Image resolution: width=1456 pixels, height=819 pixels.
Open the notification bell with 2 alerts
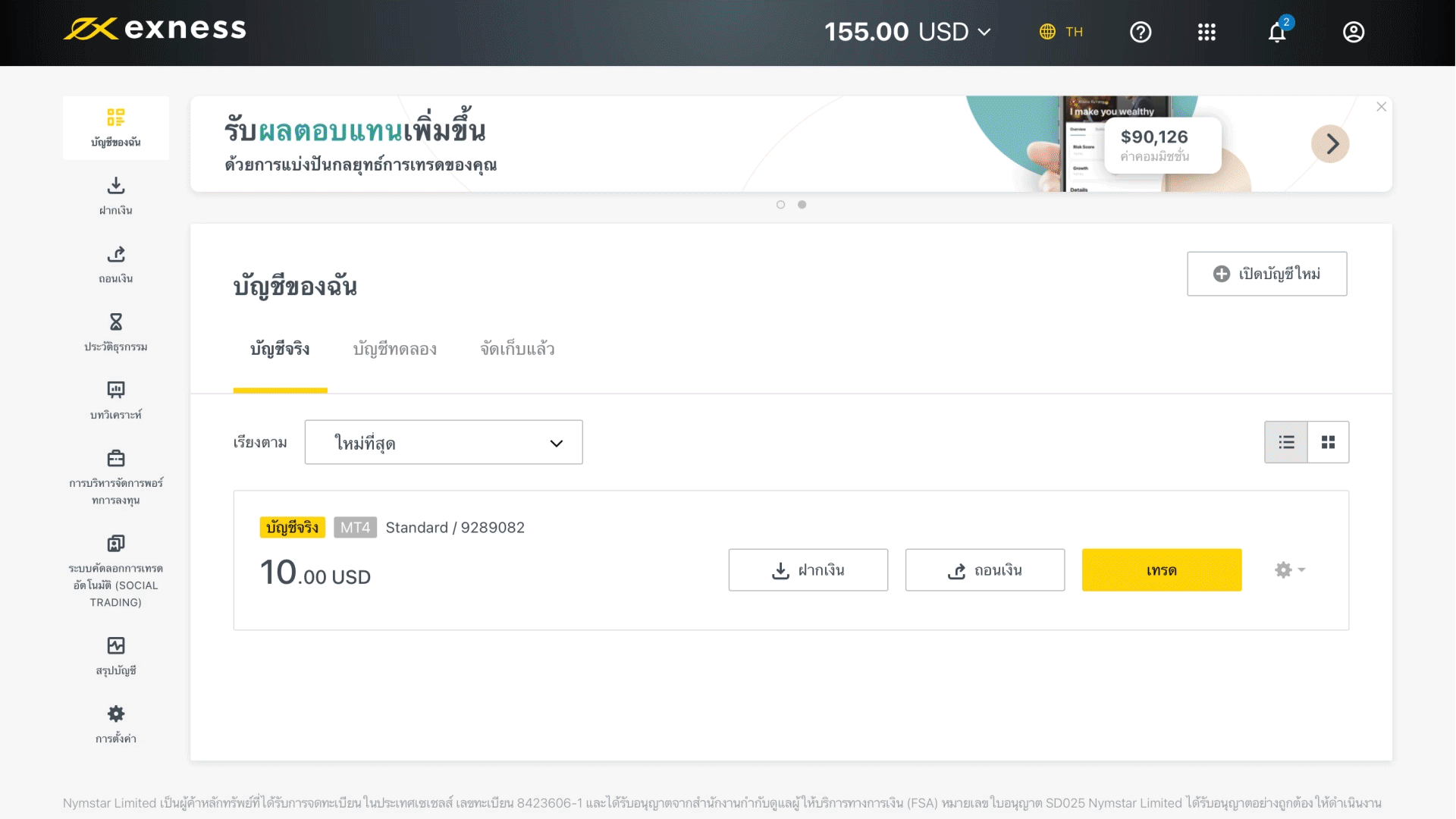coord(1278,33)
